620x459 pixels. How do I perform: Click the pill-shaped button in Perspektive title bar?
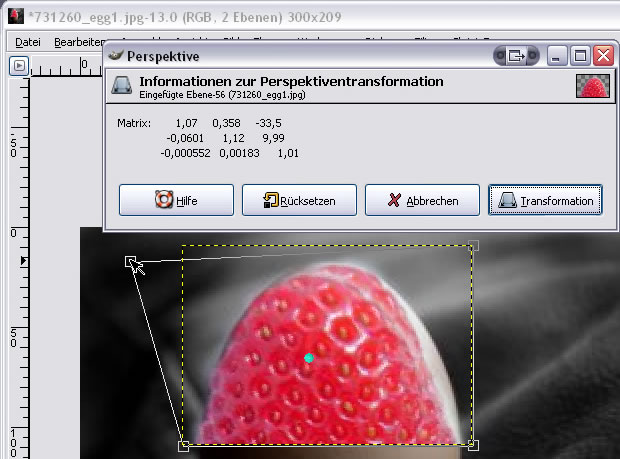click(515, 56)
